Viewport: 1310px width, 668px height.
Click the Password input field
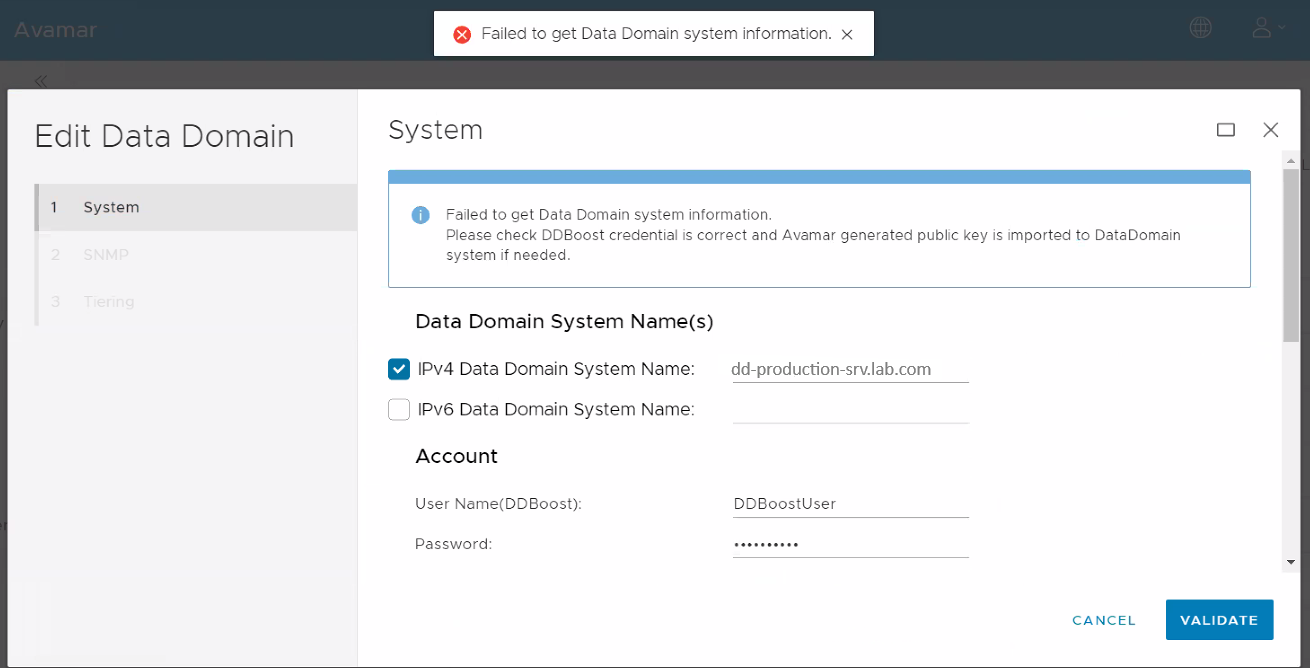(848, 543)
